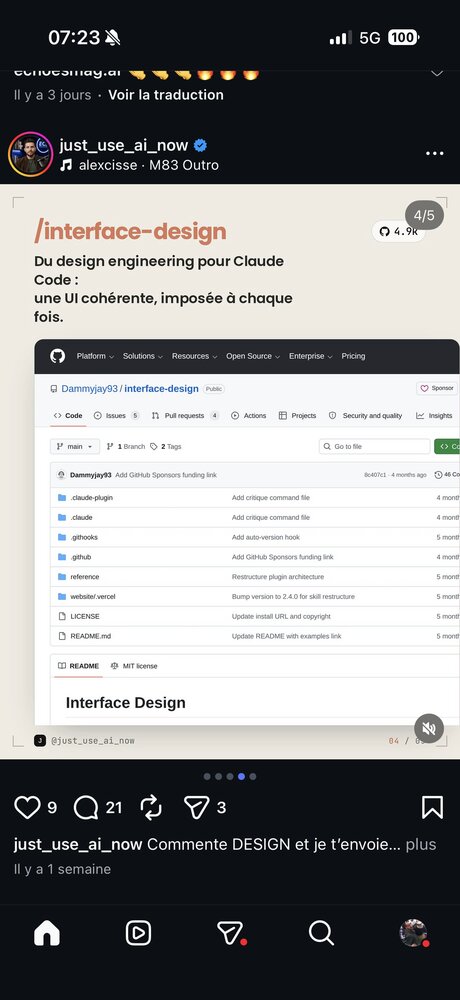Click the GitHub Octocat logo in the screenshot
This screenshot has width=460, height=1000.
(57, 356)
